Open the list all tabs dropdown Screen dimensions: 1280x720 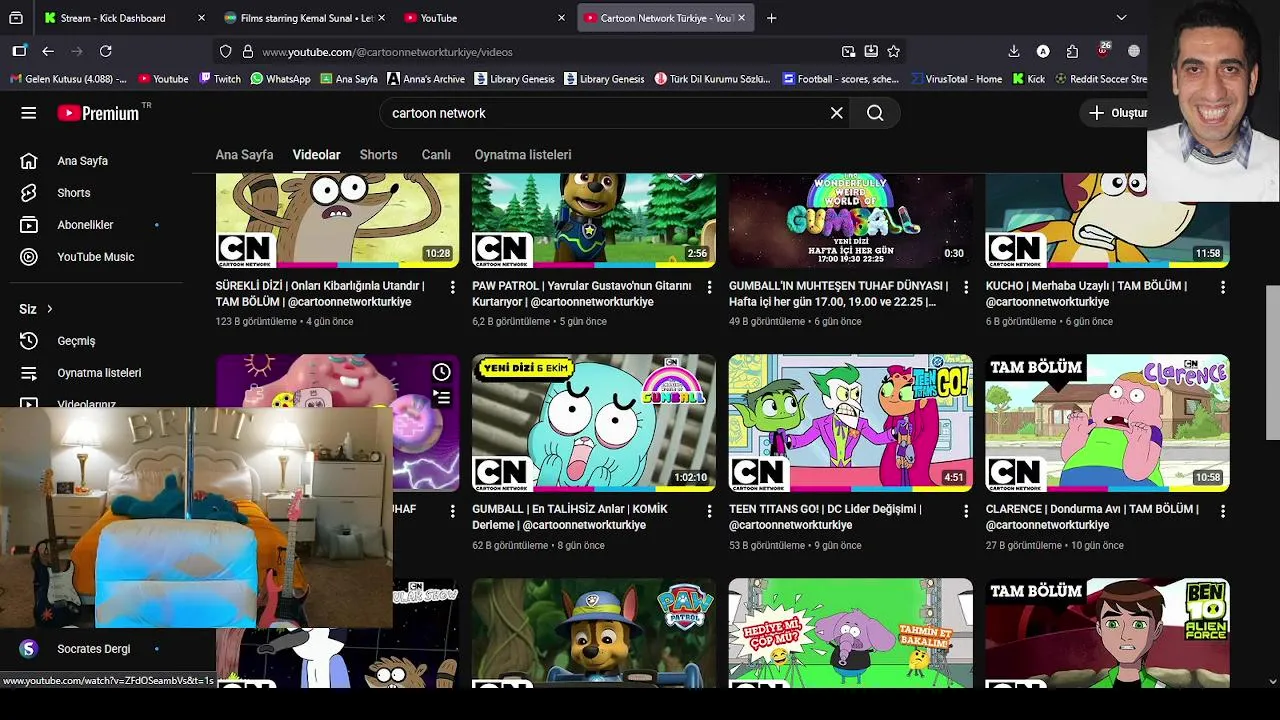click(1121, 18)
